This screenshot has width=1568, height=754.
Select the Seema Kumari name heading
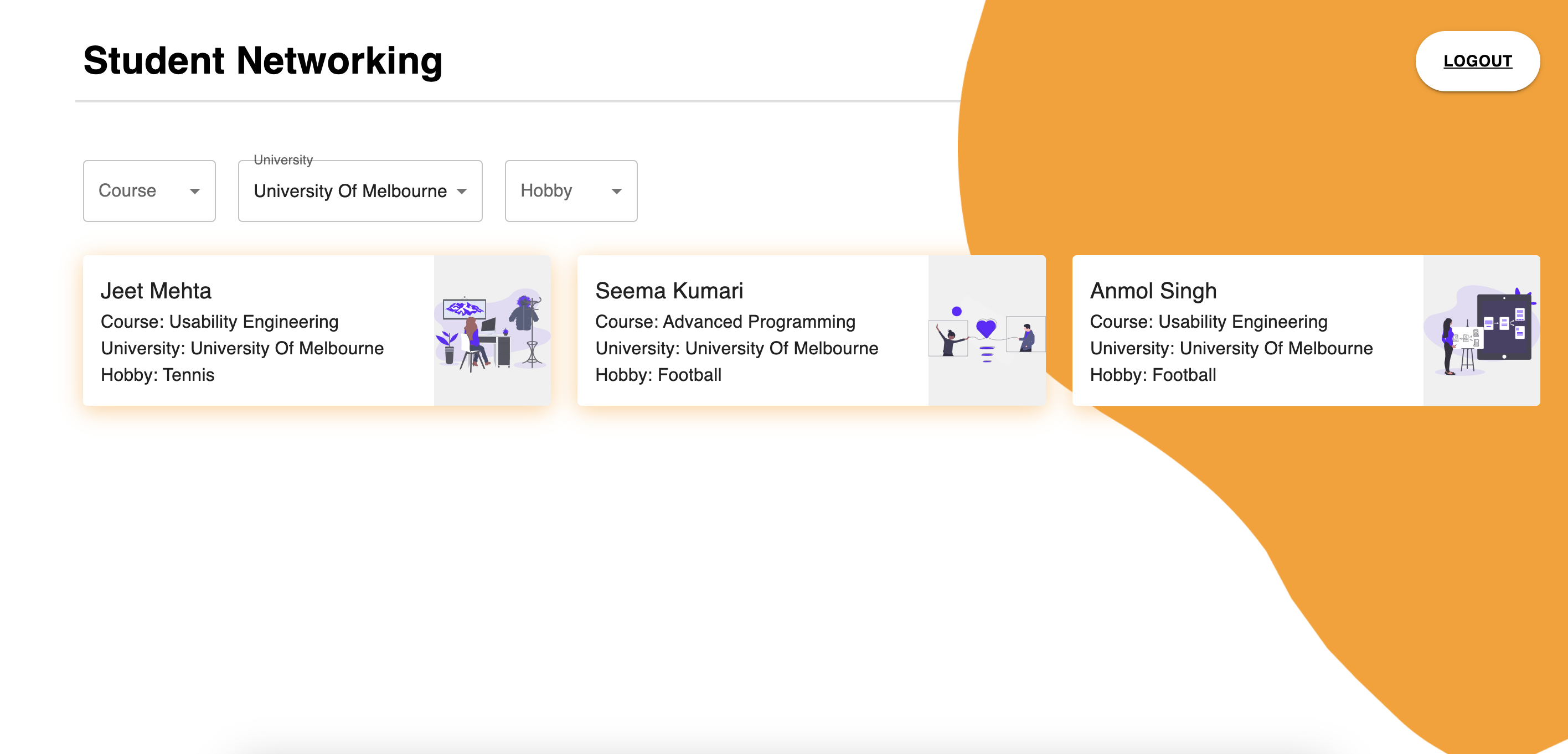pyautogui.click(x=668, y=291)
